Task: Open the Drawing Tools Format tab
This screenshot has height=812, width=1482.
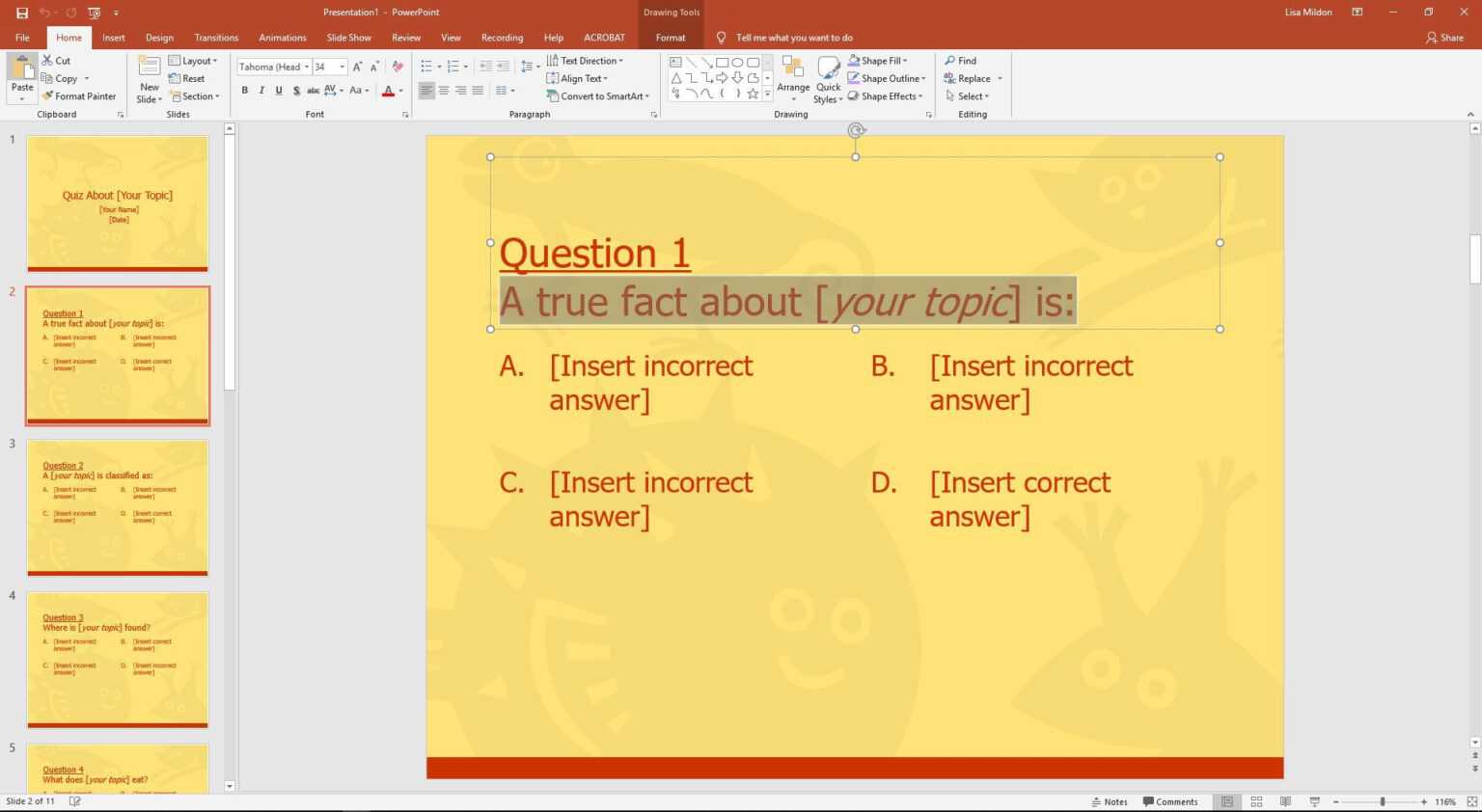Action: tap(671, 37)
